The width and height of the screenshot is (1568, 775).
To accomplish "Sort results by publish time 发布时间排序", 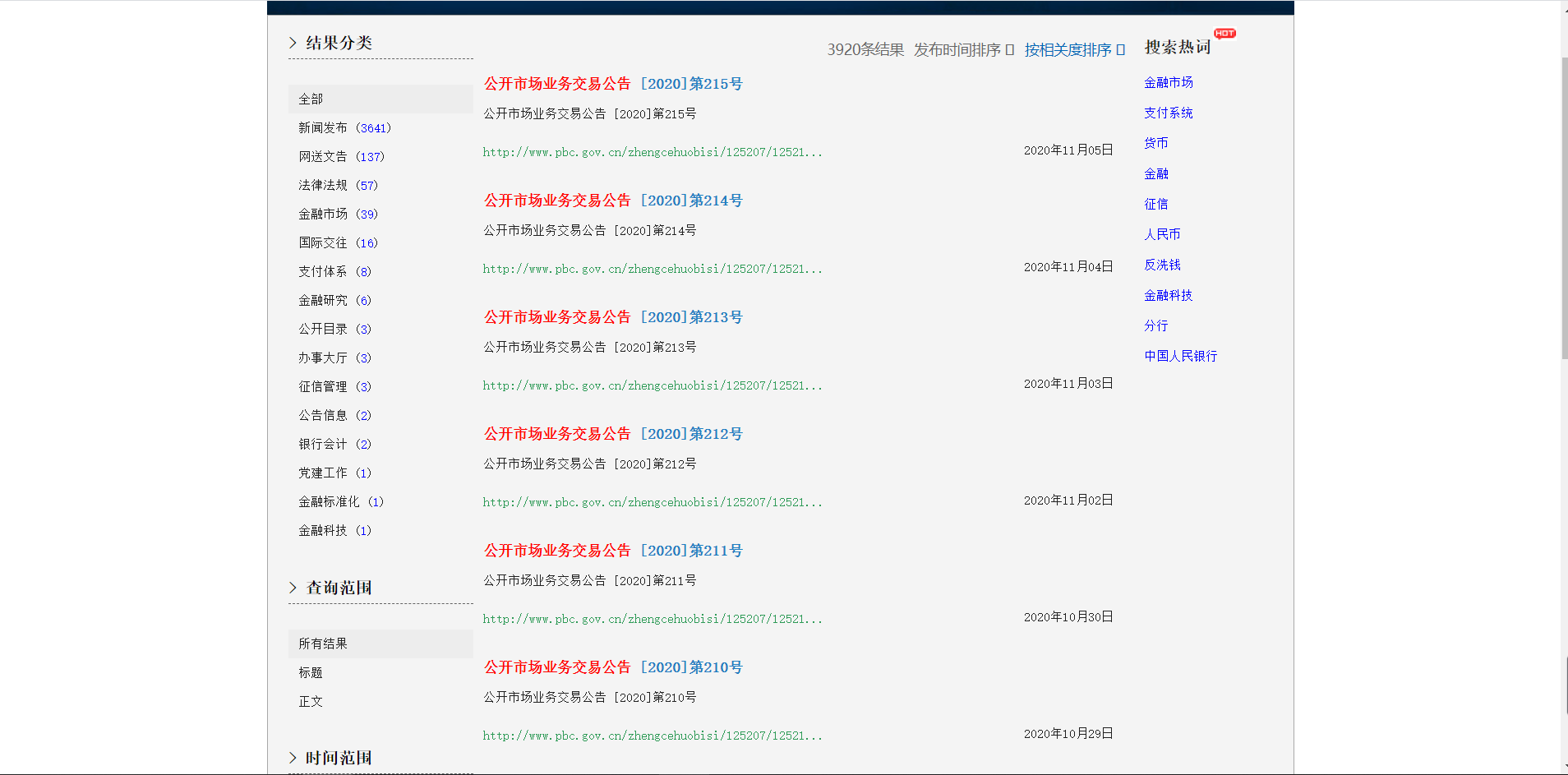I will pyautogui.click(x=964, y=50).
